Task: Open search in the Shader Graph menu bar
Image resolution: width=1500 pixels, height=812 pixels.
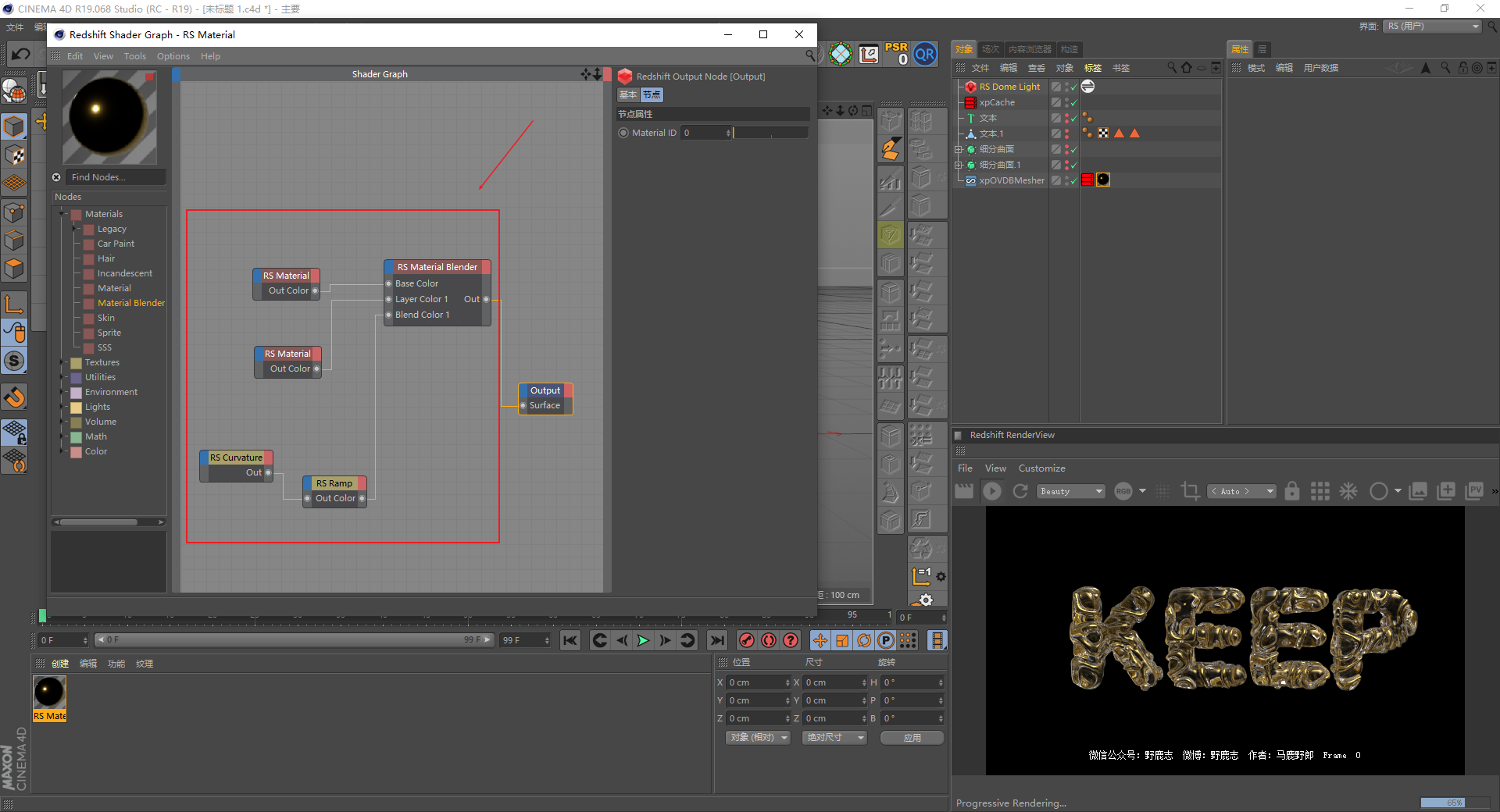Action: pyautogui.click(x=810, y=55)
